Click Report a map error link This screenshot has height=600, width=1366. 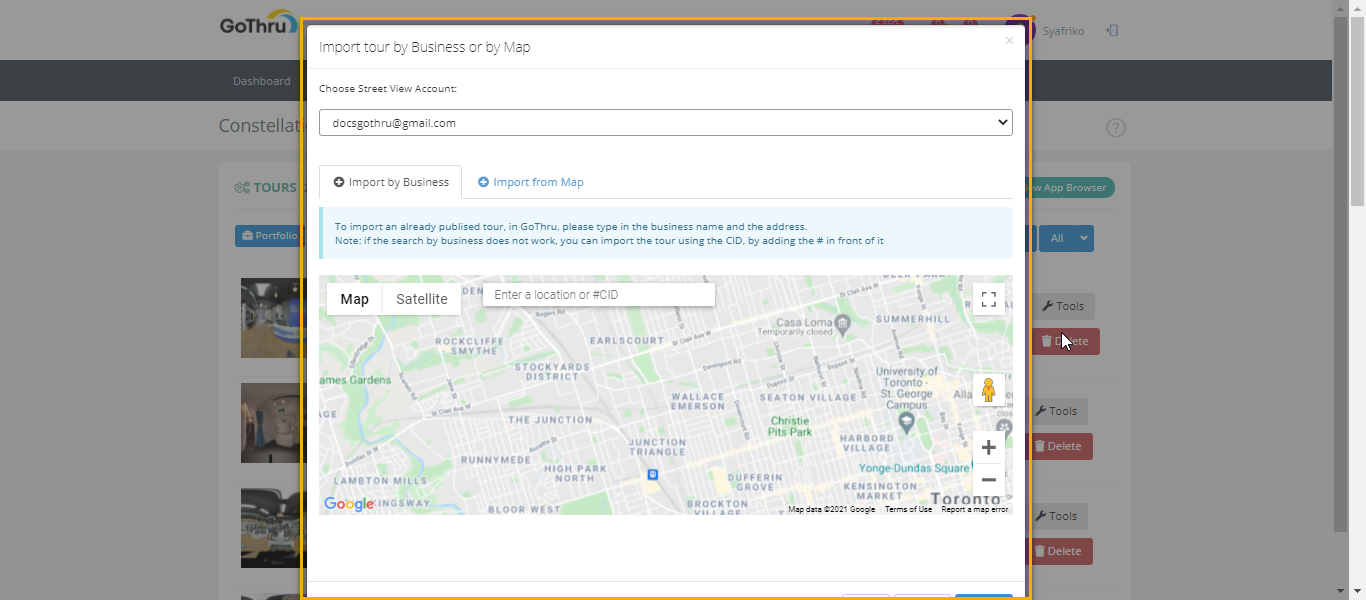click(x=975, y=509)
